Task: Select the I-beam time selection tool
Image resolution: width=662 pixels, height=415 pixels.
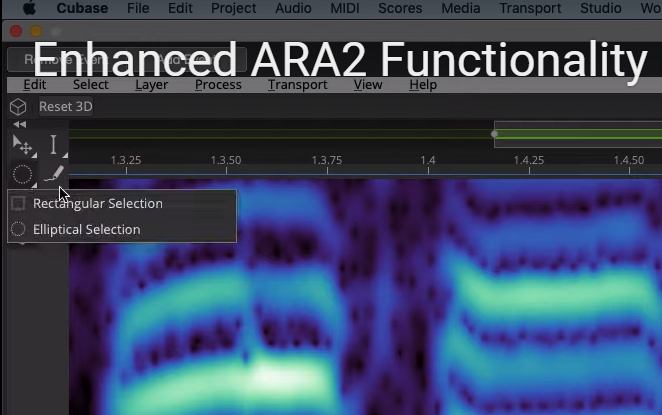Action: point(54,144)
